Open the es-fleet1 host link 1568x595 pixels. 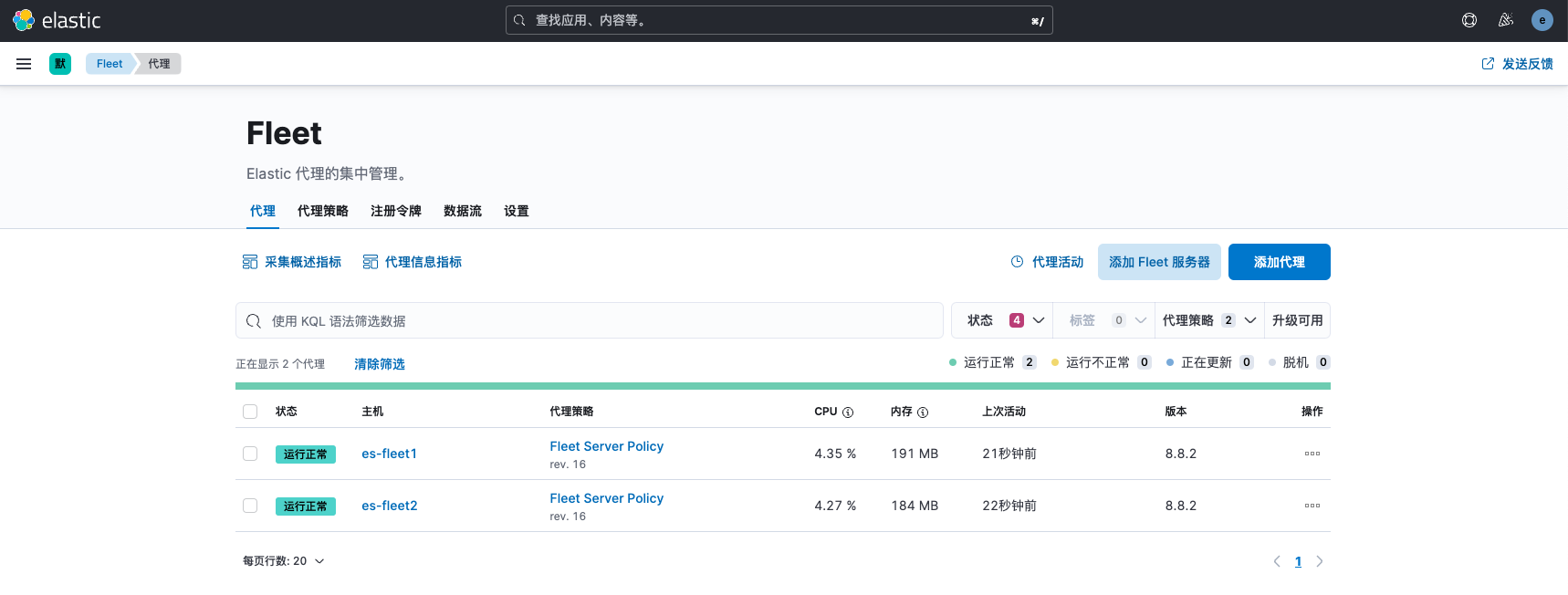[389, 454]
